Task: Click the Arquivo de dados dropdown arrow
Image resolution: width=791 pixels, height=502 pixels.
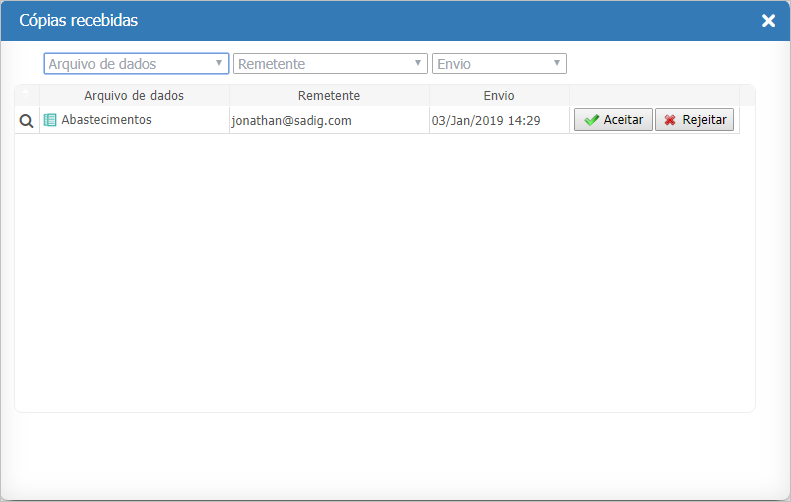Action: coord(219,64)
